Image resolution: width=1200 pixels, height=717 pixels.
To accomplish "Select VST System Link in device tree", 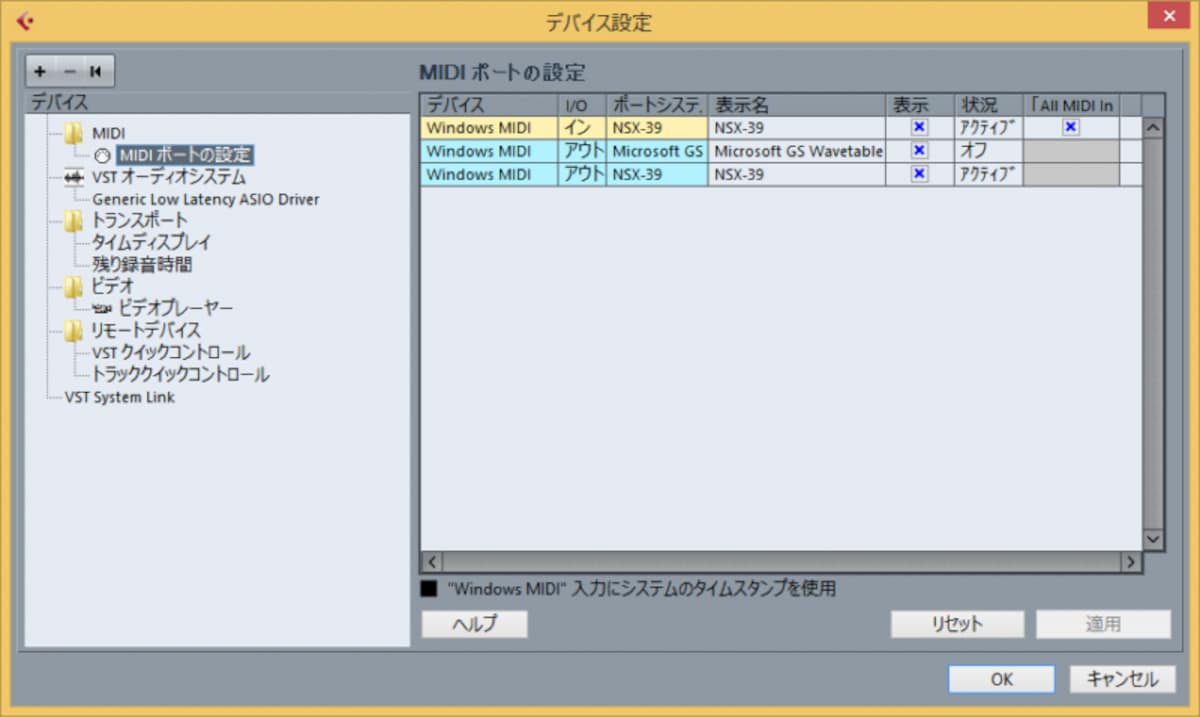I will 120,397.
